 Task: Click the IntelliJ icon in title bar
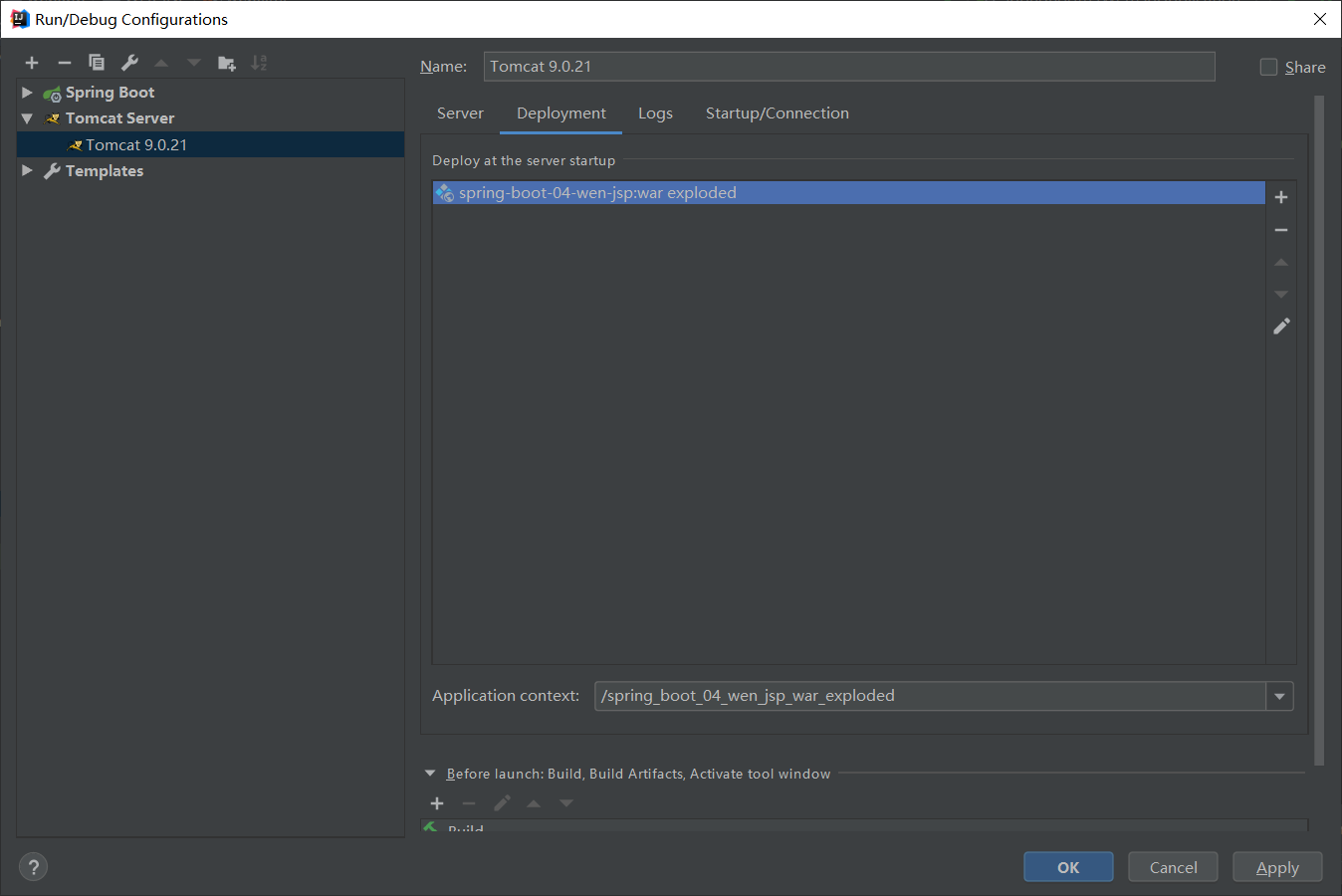(19, 19)
